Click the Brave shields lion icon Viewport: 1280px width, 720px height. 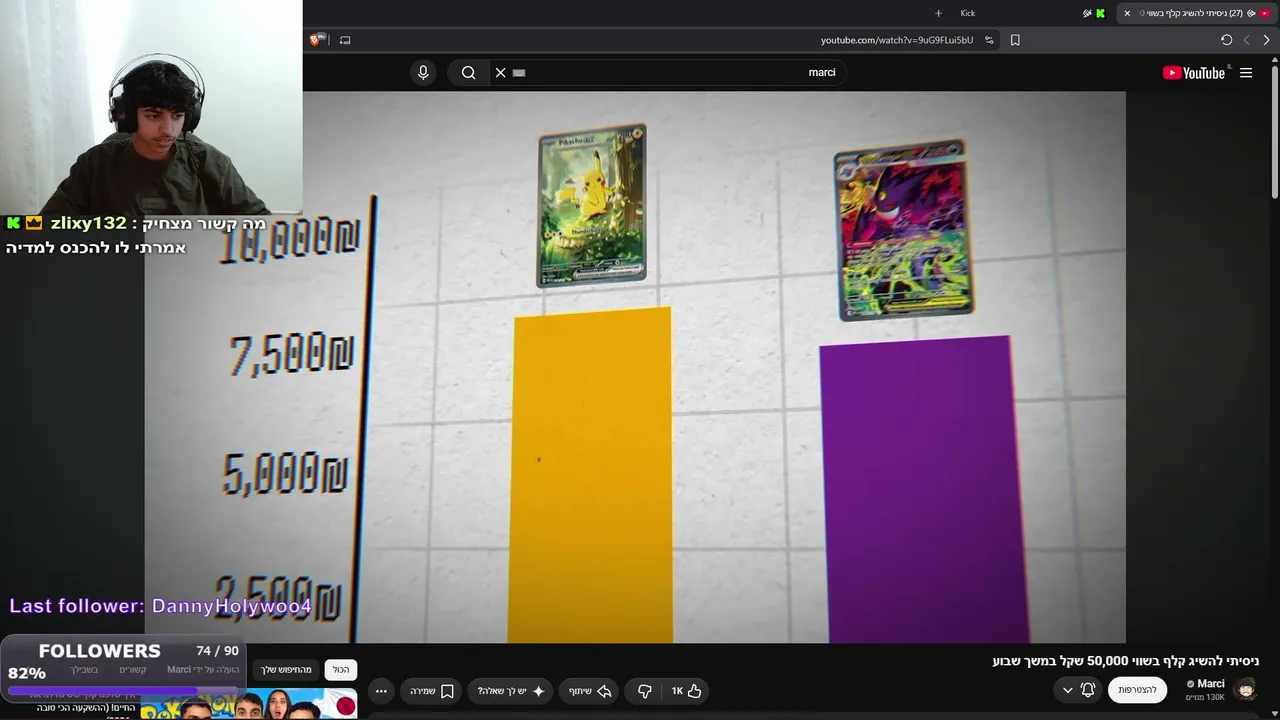[x=316, y=40]
